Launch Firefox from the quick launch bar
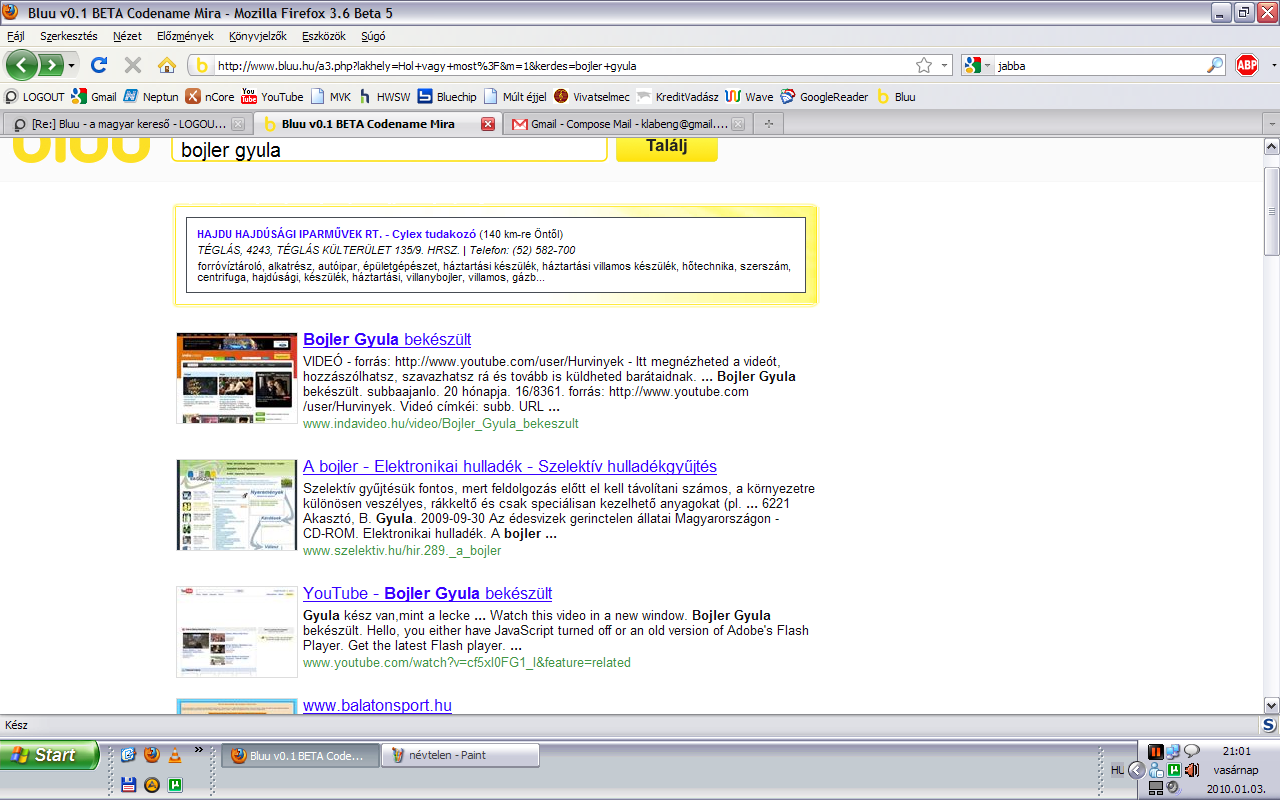The height and width of the screenshot is (800, 1280). pyautogui.click(x=151, y=755)
